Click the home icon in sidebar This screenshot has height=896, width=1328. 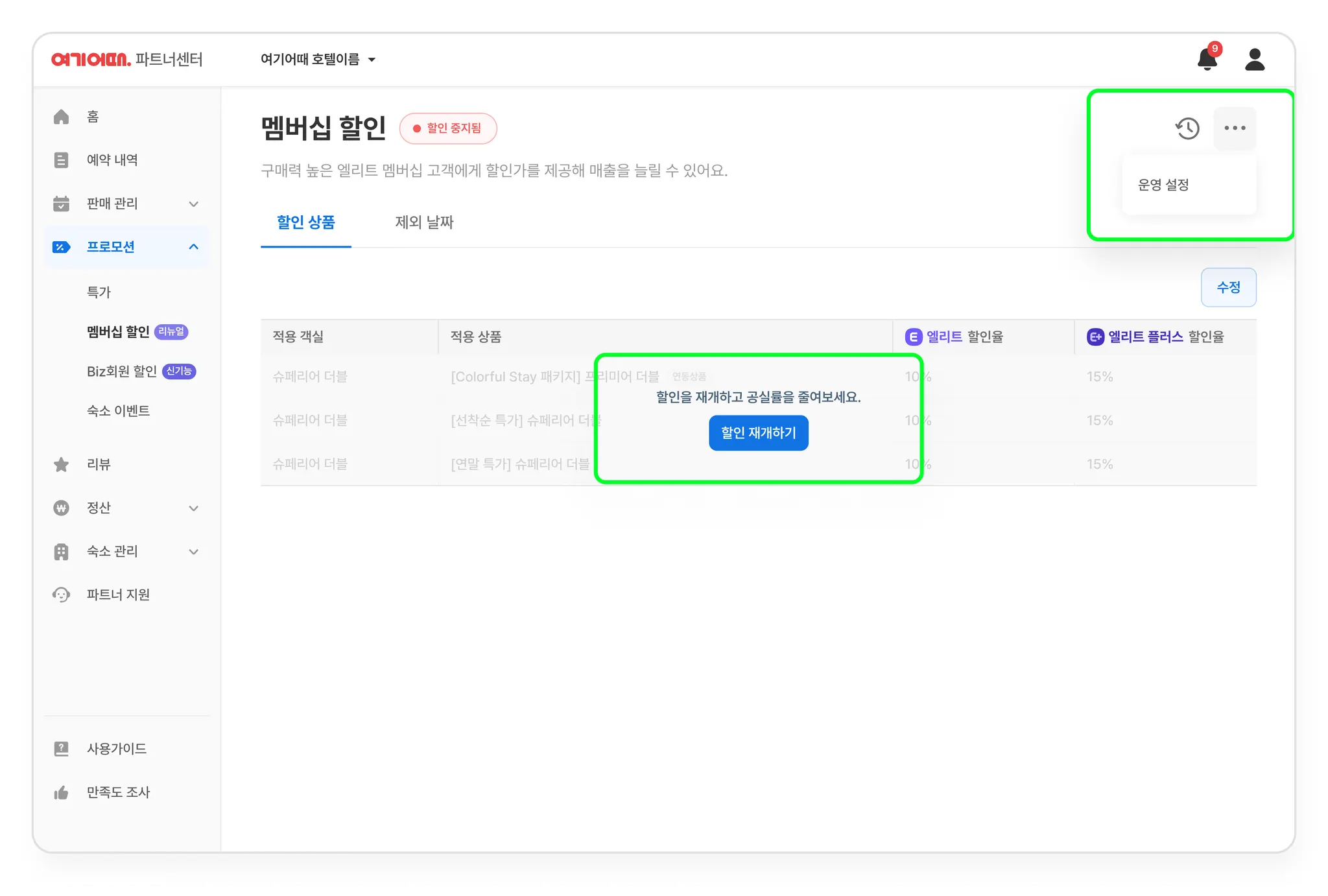click(61, 117)
